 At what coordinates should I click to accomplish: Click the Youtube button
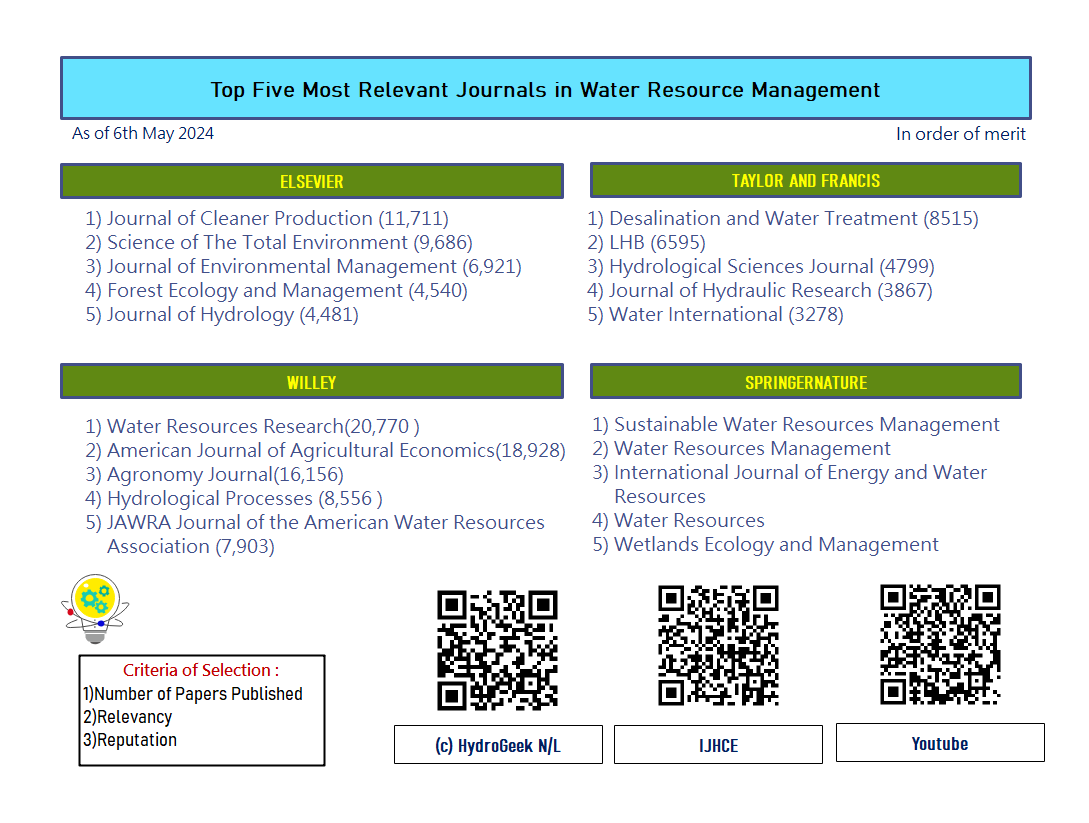coord(940,742)
